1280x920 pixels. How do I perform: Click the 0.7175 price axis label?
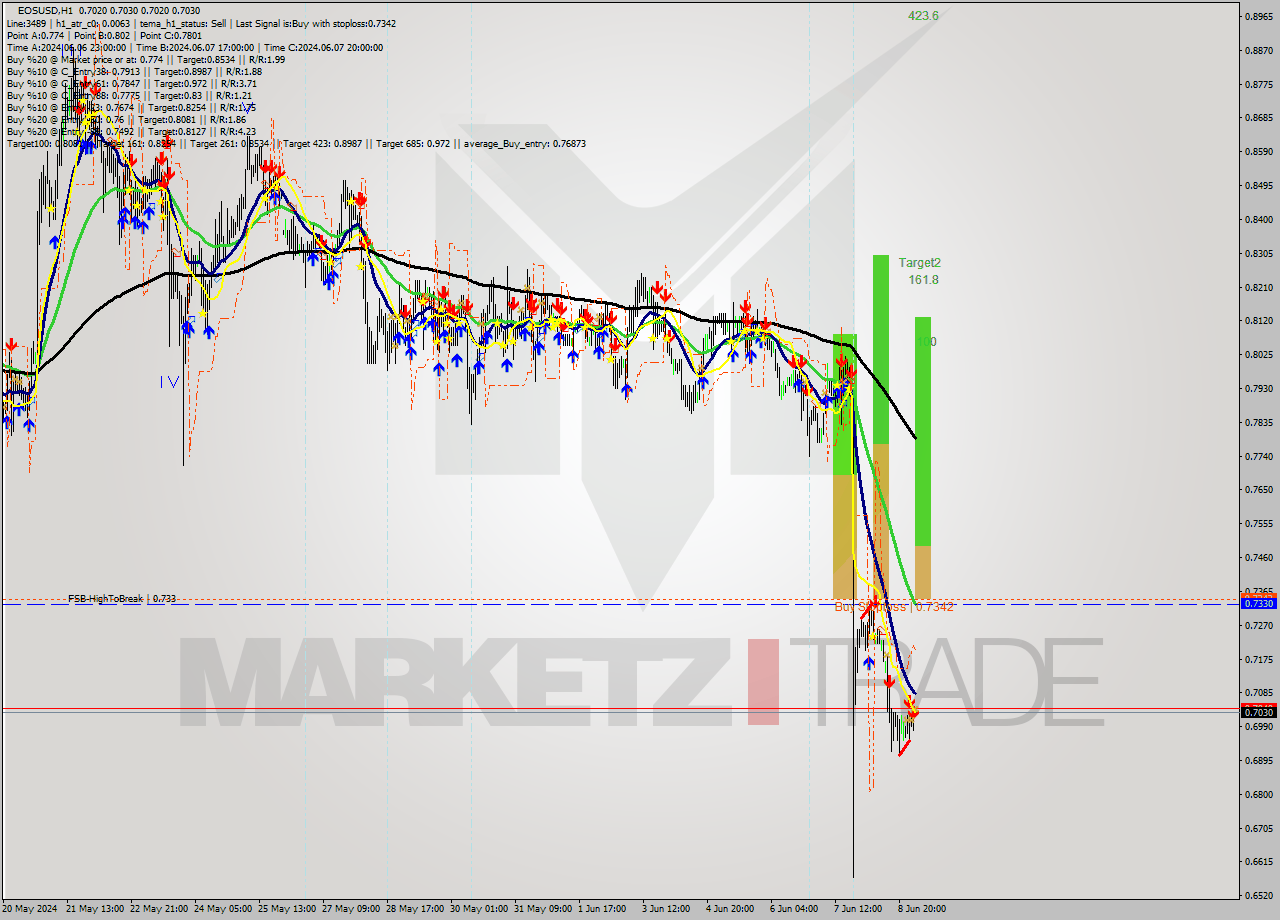1258,659
